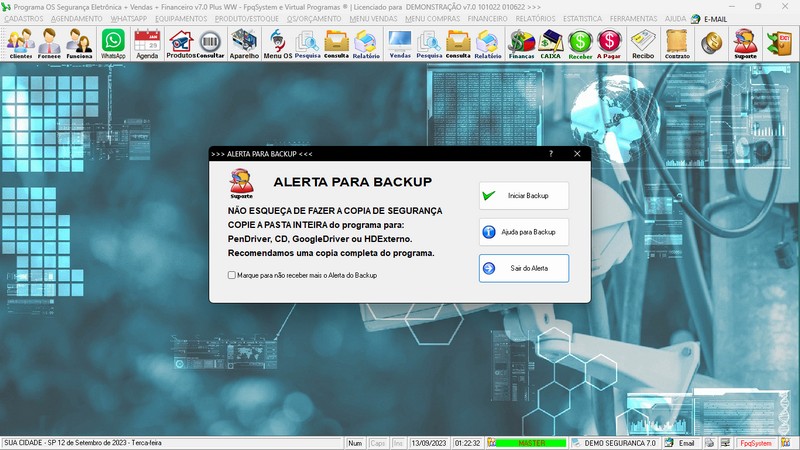The image size is (800, 450).
Task: Launch the WhatsApp toolbar icon
Action: click(113, 44)
